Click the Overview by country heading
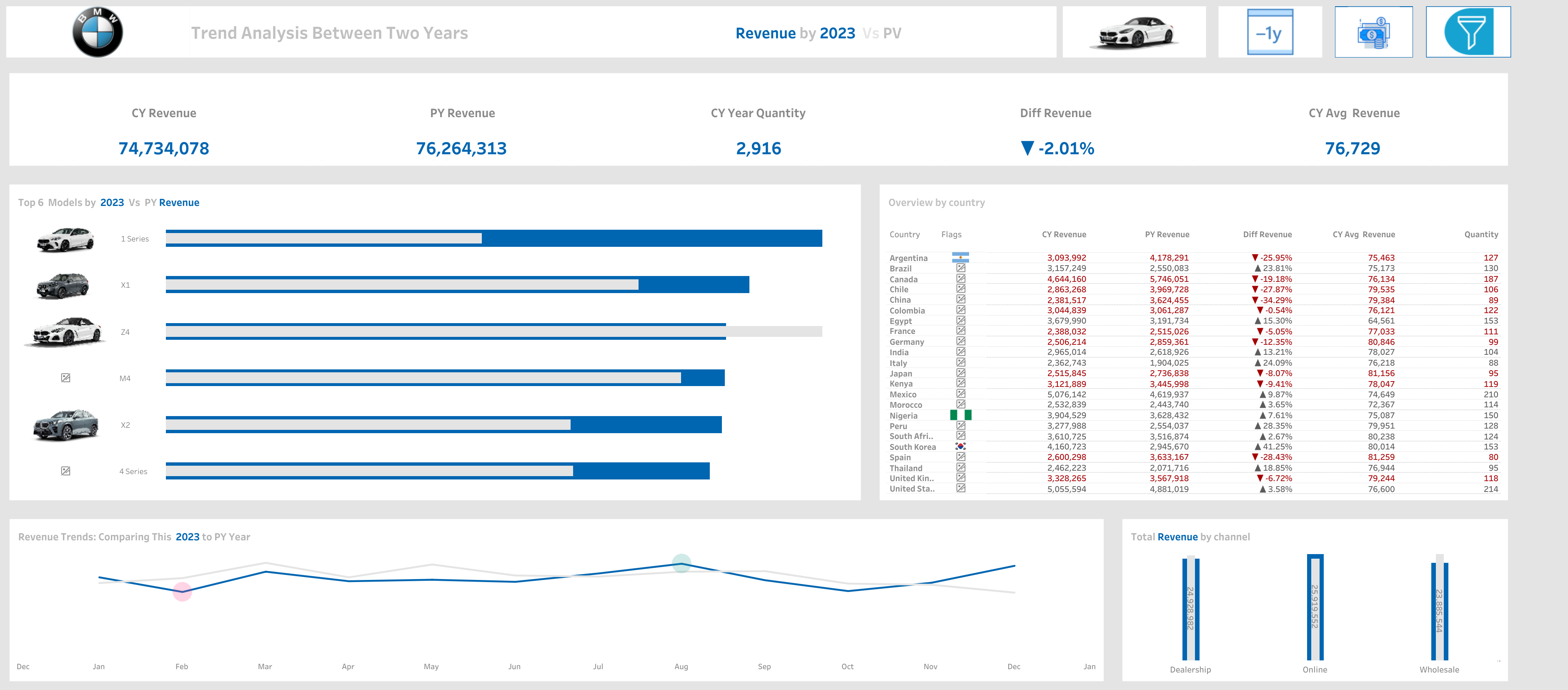Image resolution: width=1568 pixels, height=690 pixels. (x=936, y=202)
